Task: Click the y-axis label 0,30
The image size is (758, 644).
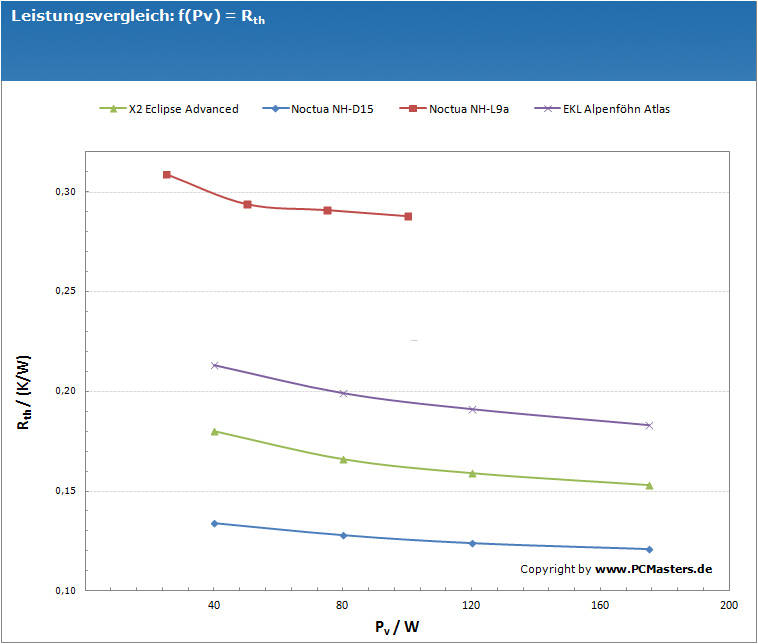Action: click(x=66, y=192)
